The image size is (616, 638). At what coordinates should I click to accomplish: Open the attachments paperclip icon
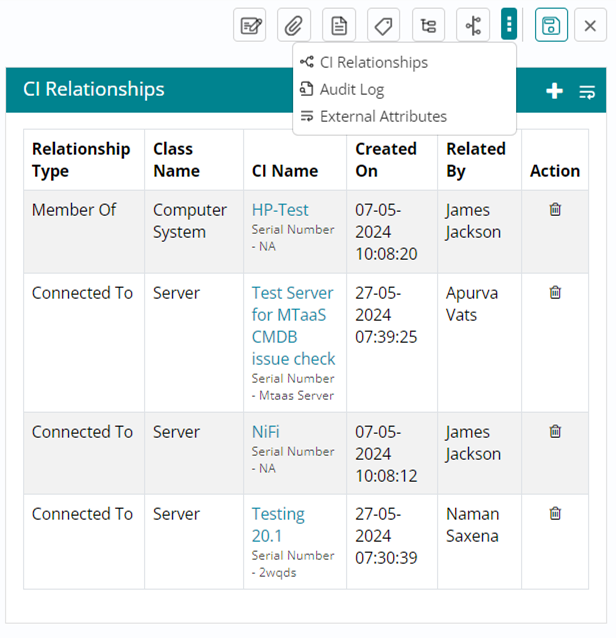(294, 26)
